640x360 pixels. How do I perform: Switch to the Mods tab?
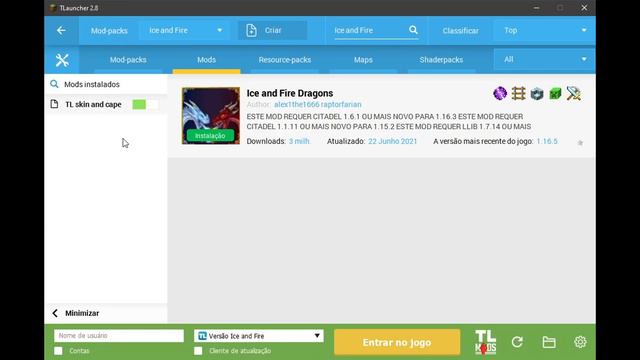coord(207,60)
